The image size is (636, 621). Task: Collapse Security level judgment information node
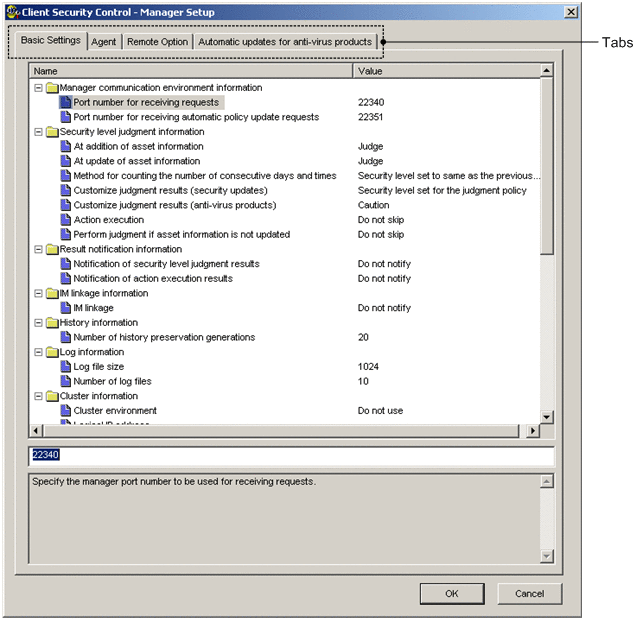[38, 132]
